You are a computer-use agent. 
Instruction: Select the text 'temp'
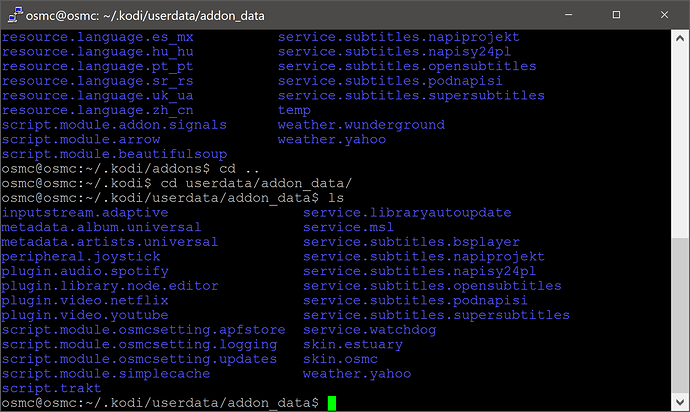point(294,110)
